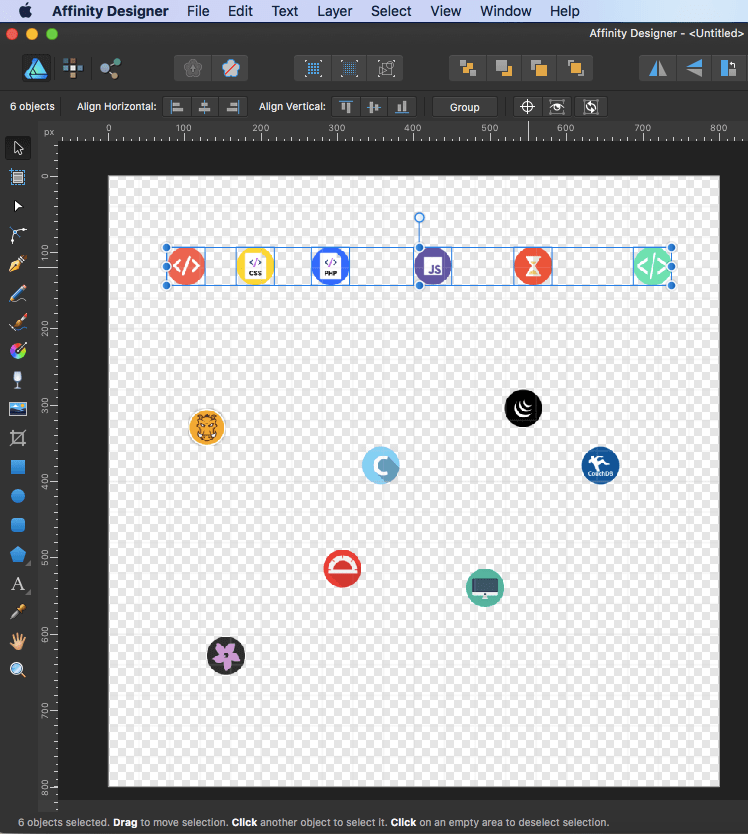The image size is (748, 834).
Task: Open the Artistic Text tool flyout
Action: pos(18,583)
